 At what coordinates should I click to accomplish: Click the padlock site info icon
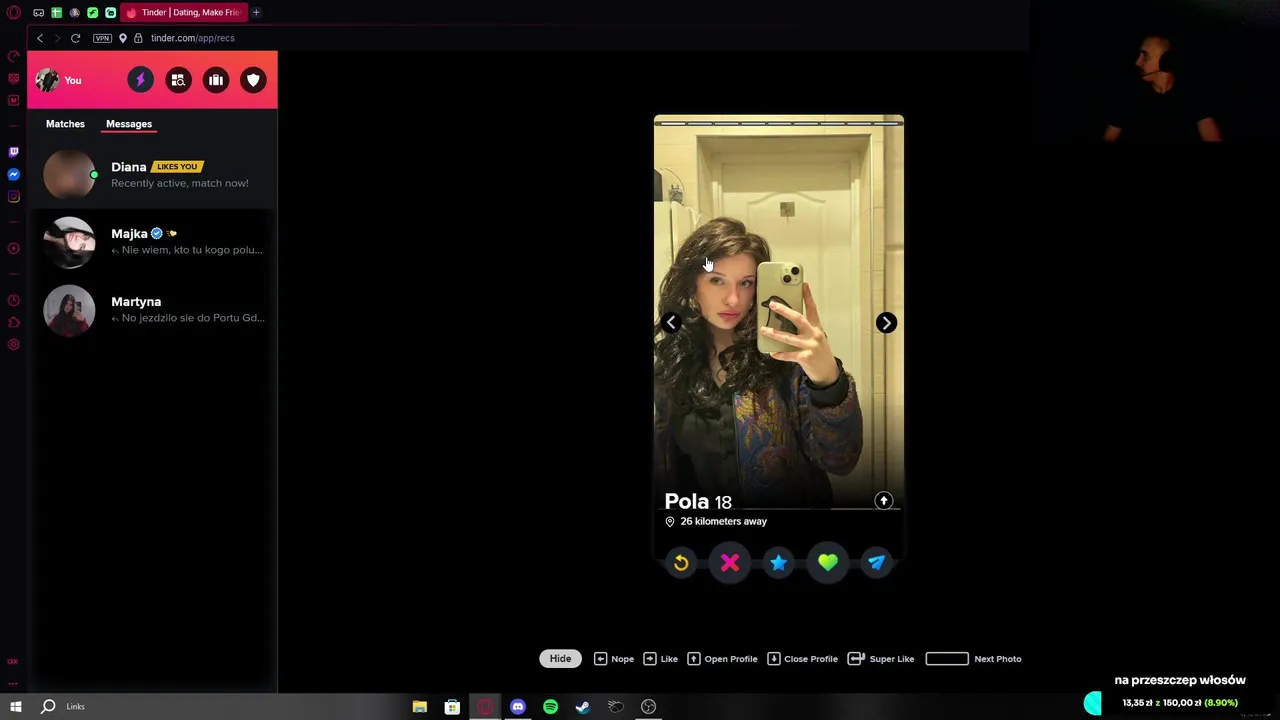tap(138, 38)
